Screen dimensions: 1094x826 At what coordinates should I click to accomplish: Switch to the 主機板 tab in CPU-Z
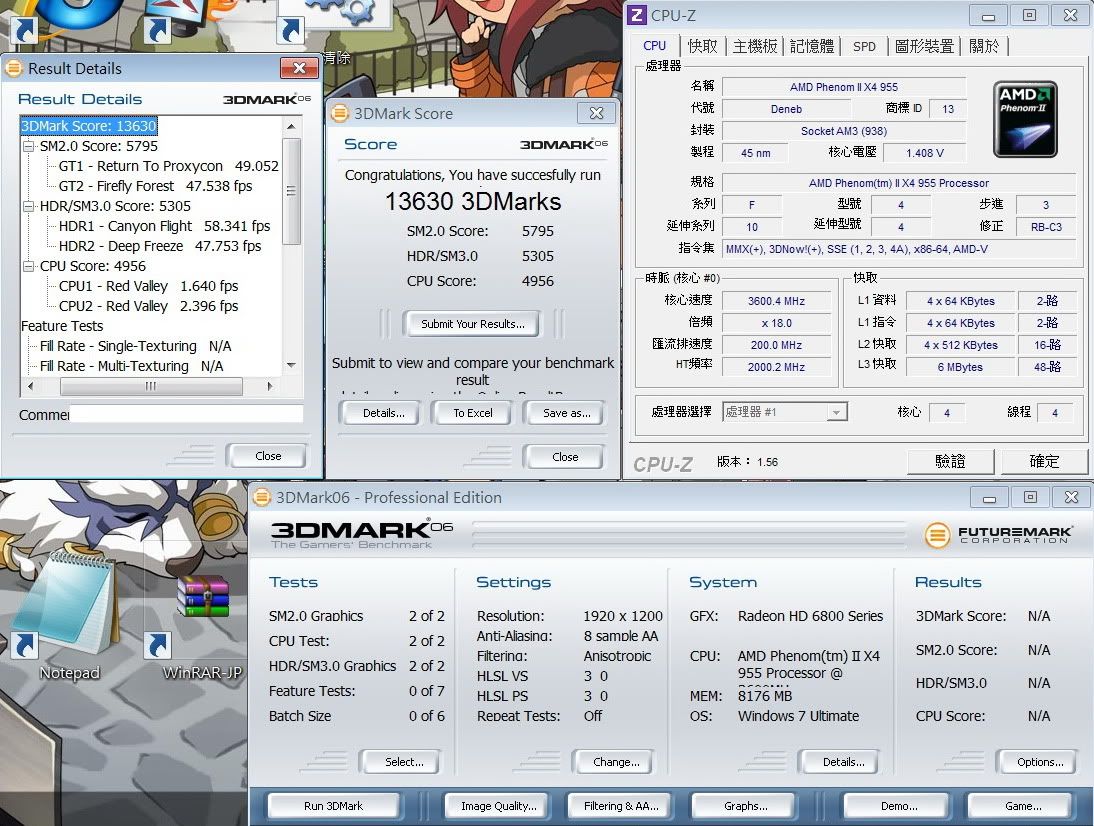(755, 46)
